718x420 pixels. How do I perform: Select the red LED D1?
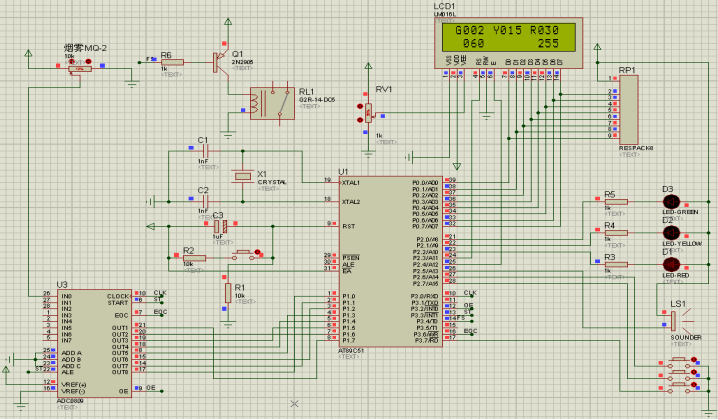(x=672, y=264)
